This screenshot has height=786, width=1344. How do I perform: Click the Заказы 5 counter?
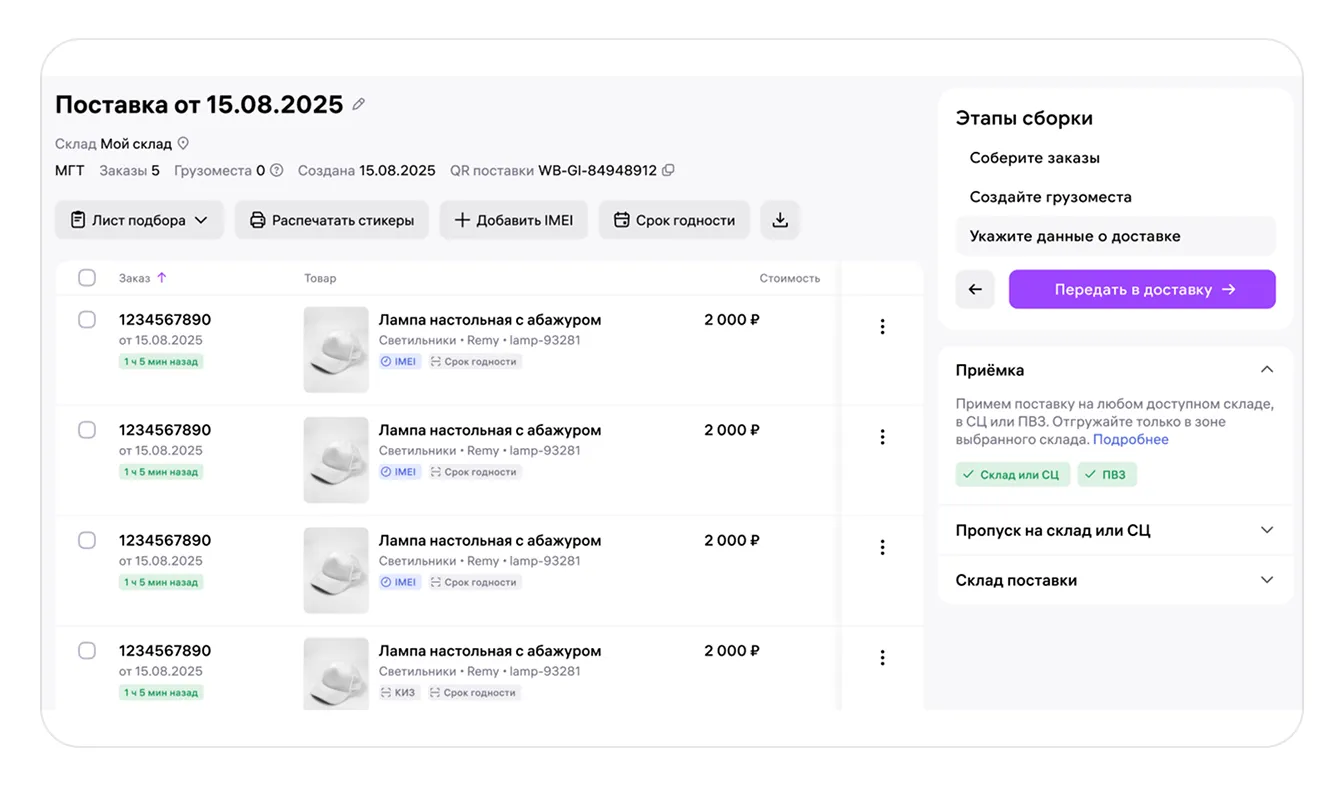(129, 170)
